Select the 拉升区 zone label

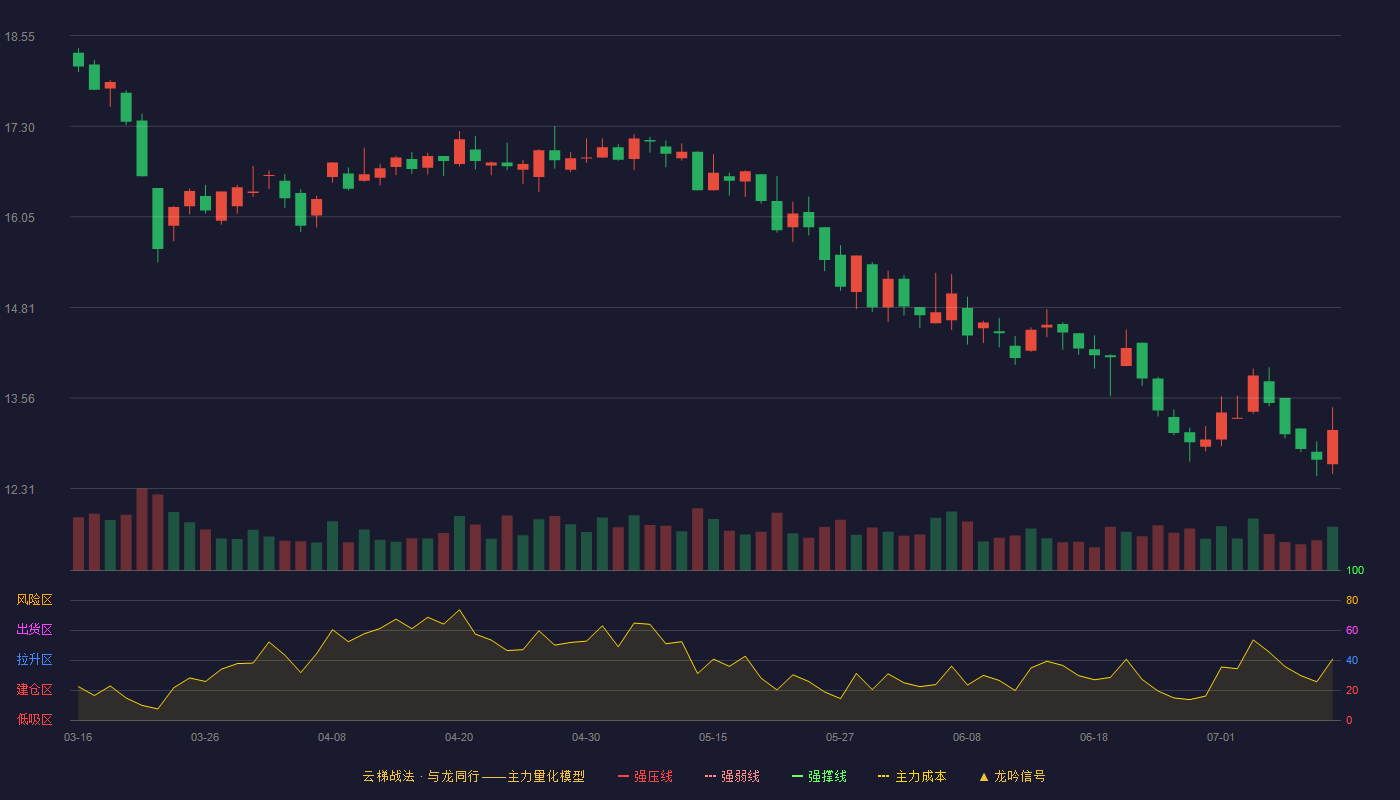(x=34, y=660)
